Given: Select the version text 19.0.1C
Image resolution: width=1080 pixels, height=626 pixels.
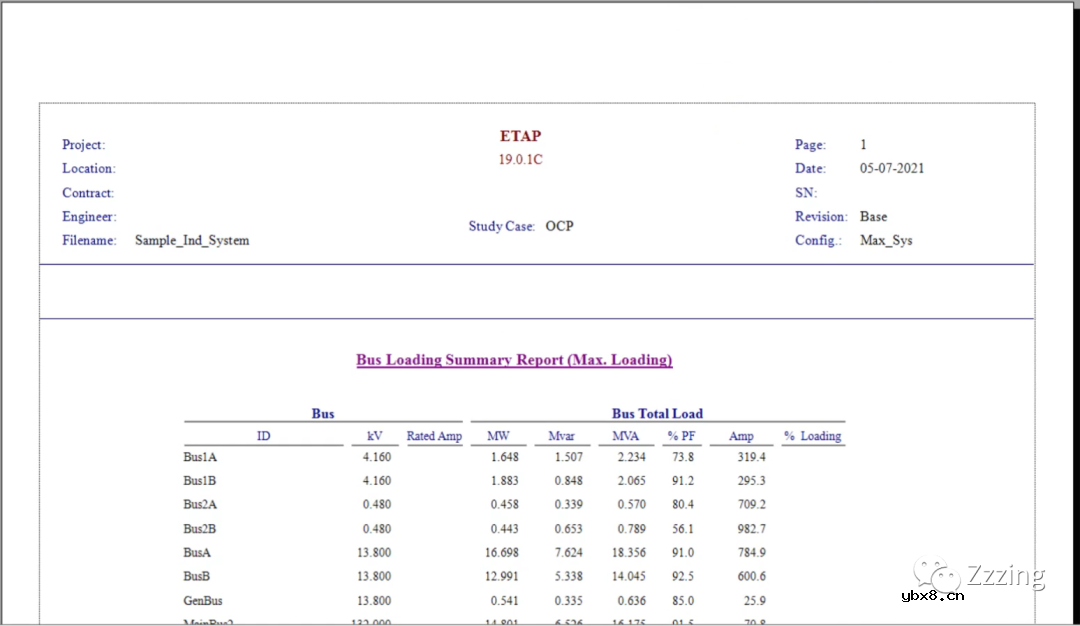Looking at the screenshot, I should point(520,159).
